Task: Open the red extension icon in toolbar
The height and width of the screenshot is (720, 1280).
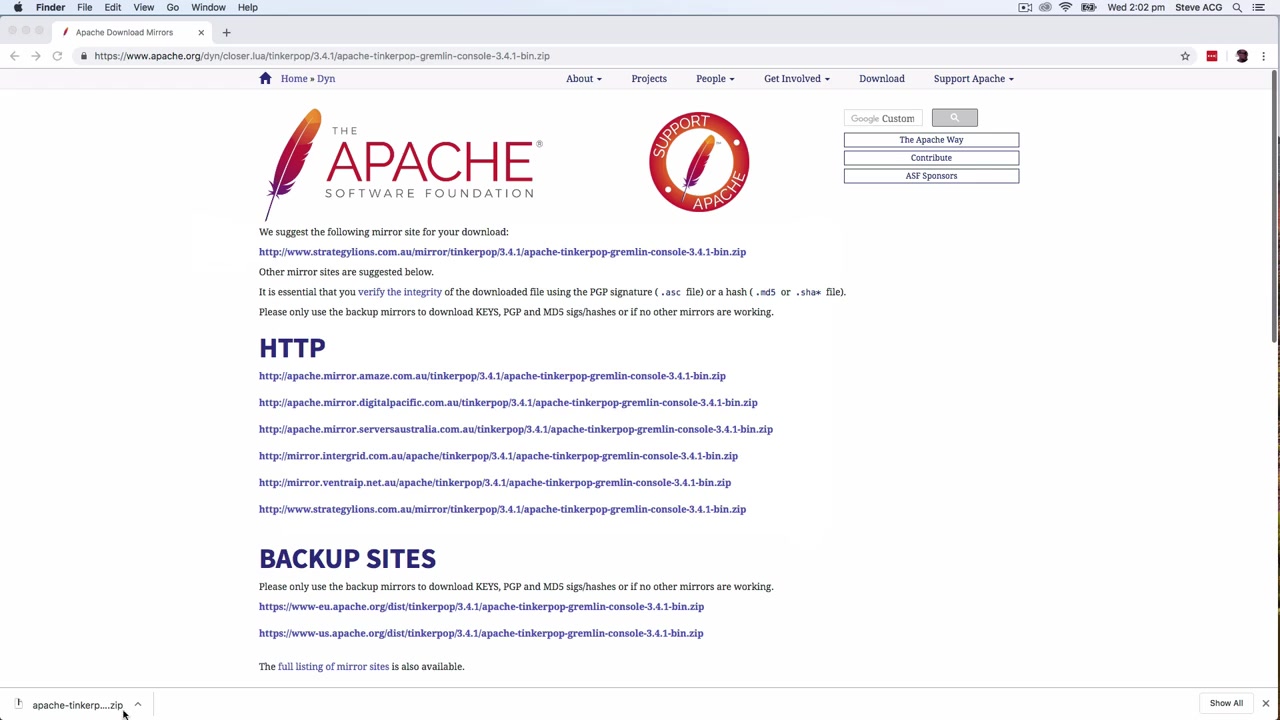Action: coord(1212,56)
